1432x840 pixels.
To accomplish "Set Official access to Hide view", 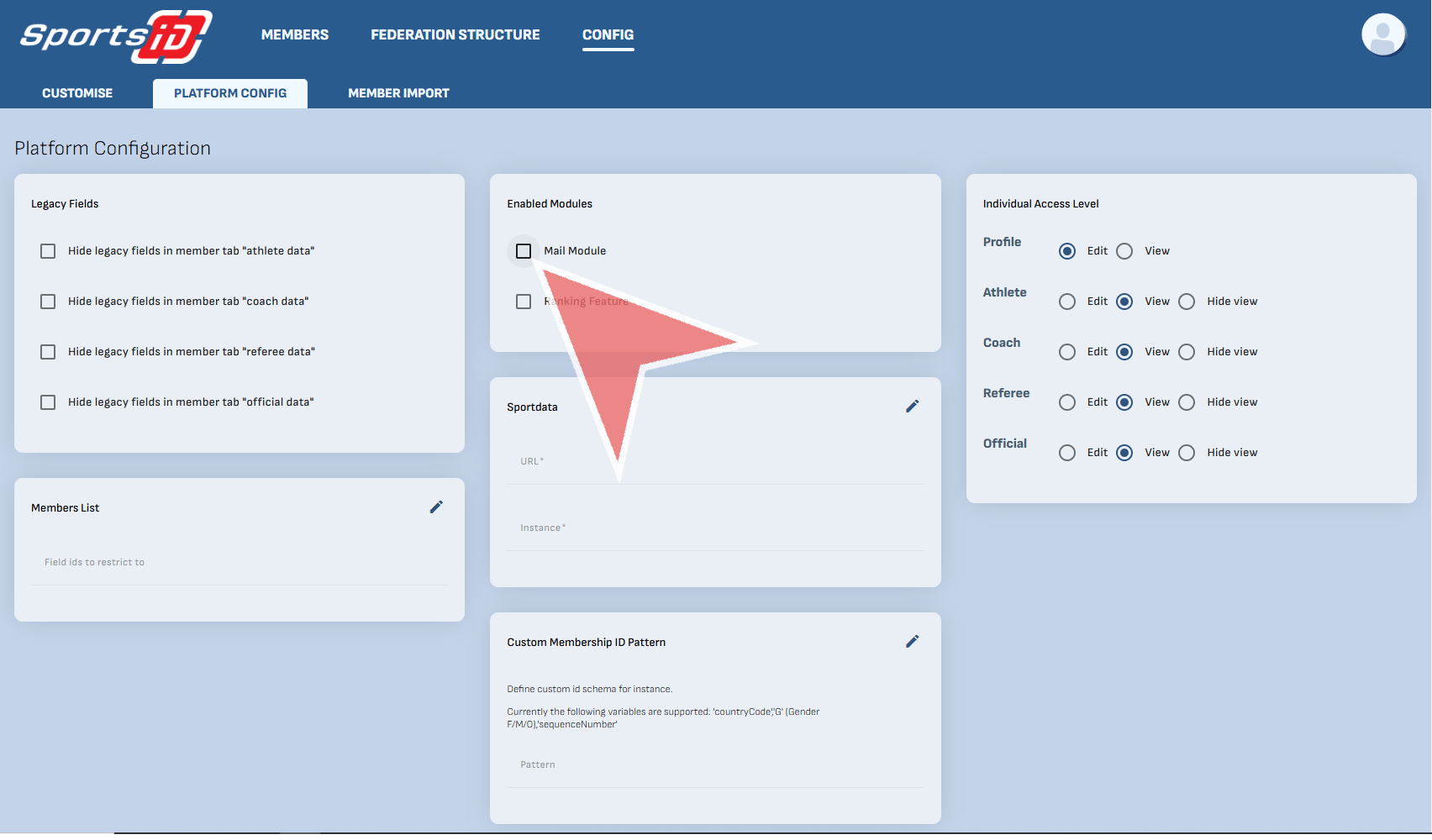I will pos(1187,453).
